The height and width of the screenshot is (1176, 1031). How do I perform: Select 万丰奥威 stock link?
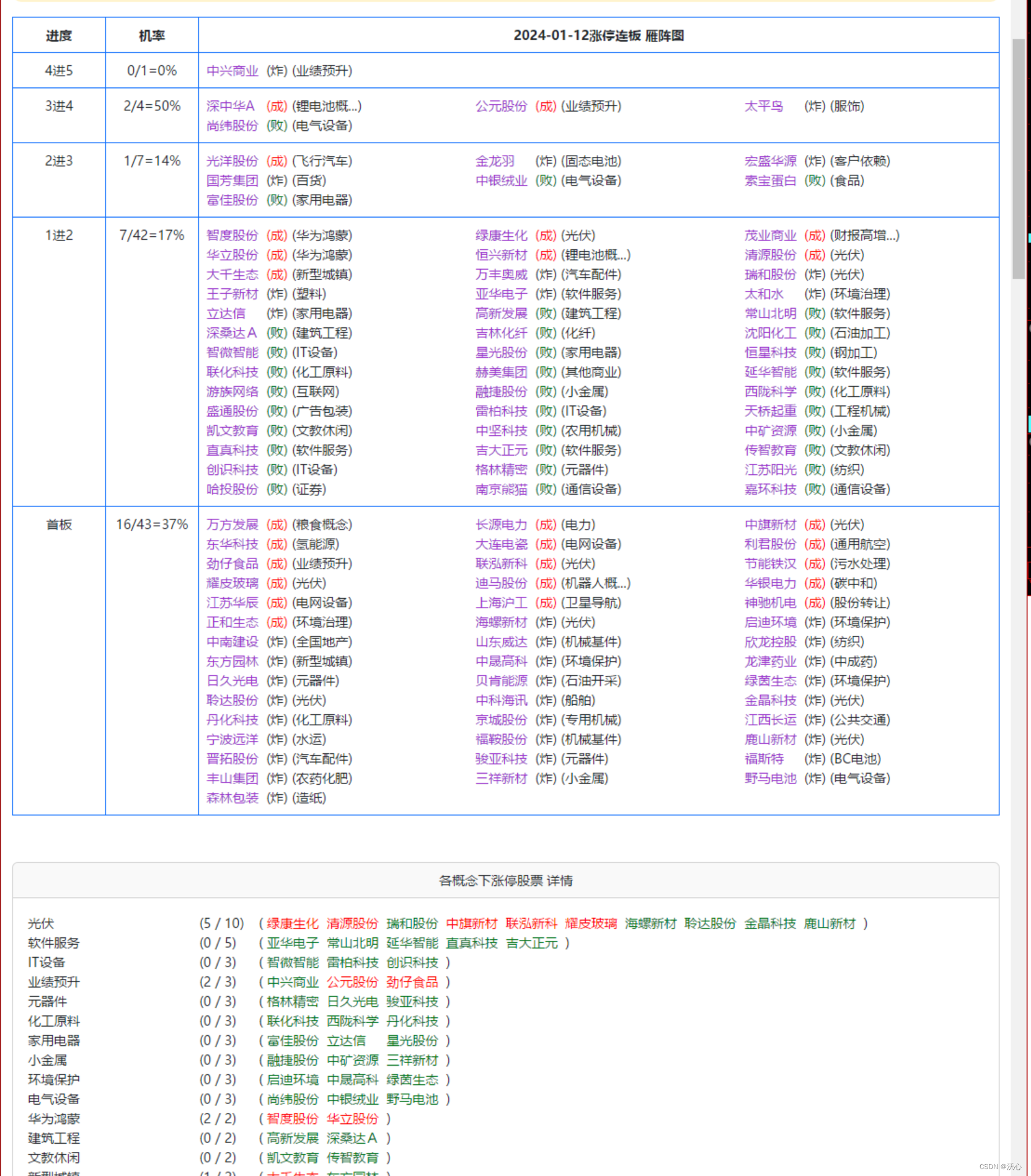click(x=502, y=274)
